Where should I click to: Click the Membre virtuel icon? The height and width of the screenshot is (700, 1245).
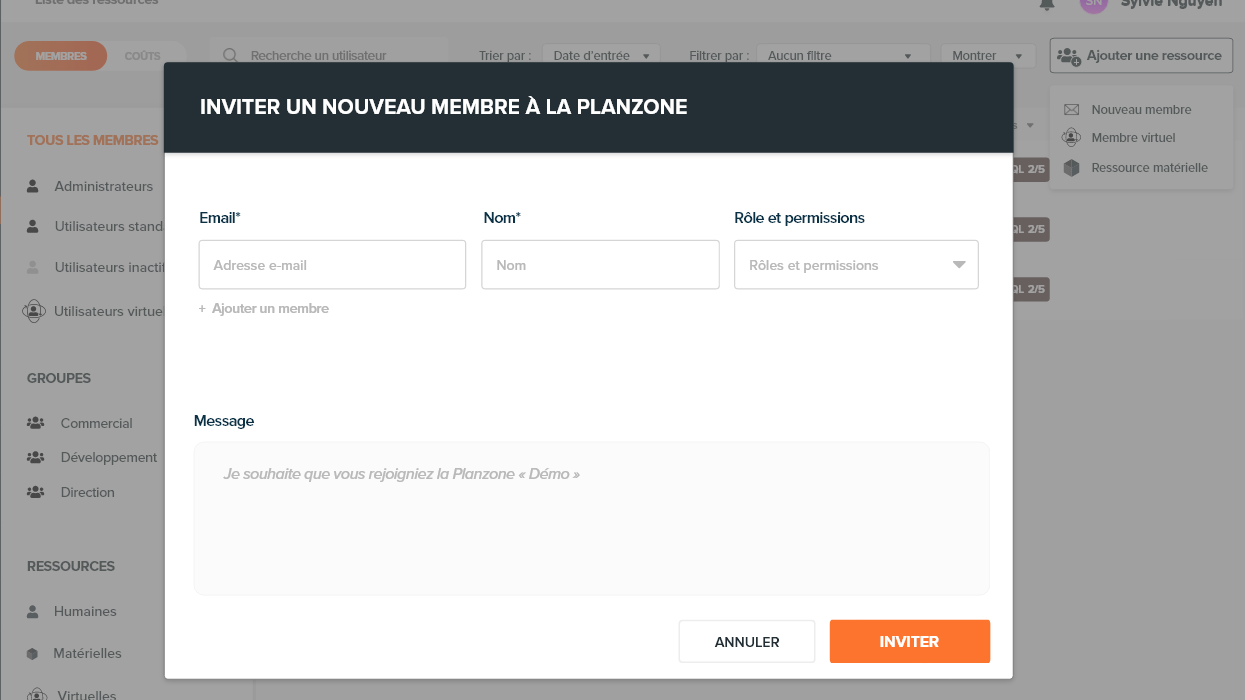(1071, 138)
